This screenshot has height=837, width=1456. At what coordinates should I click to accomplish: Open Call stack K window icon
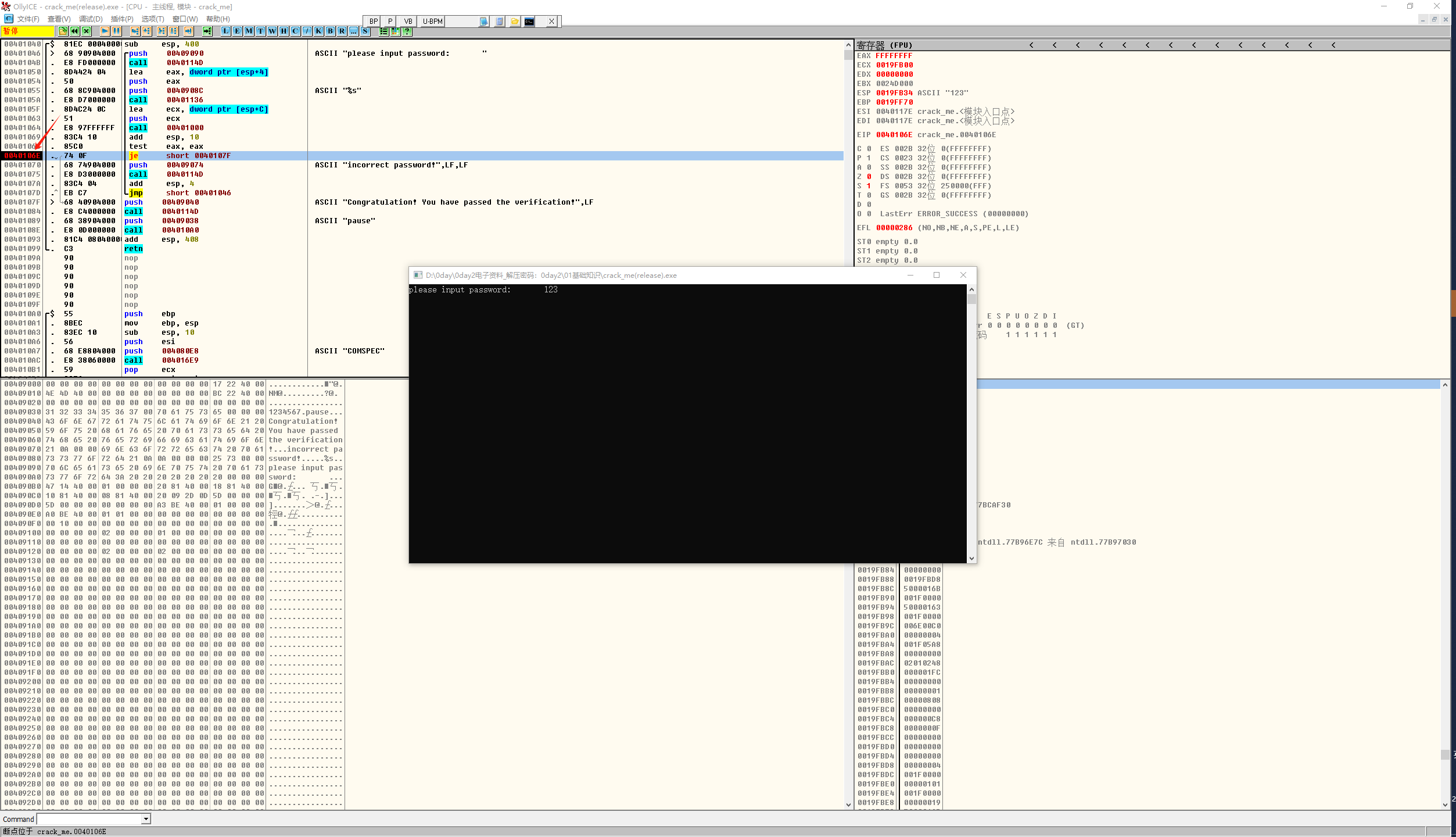point(318,31)
